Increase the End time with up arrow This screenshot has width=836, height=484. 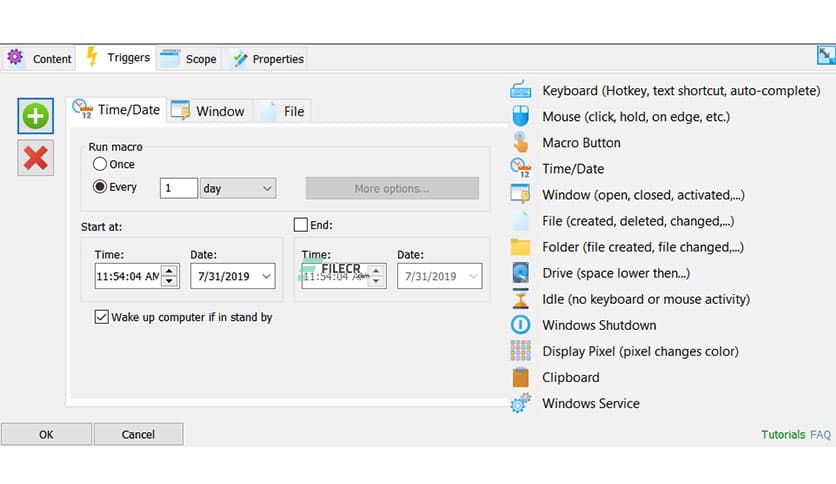[x=376, y=271]
